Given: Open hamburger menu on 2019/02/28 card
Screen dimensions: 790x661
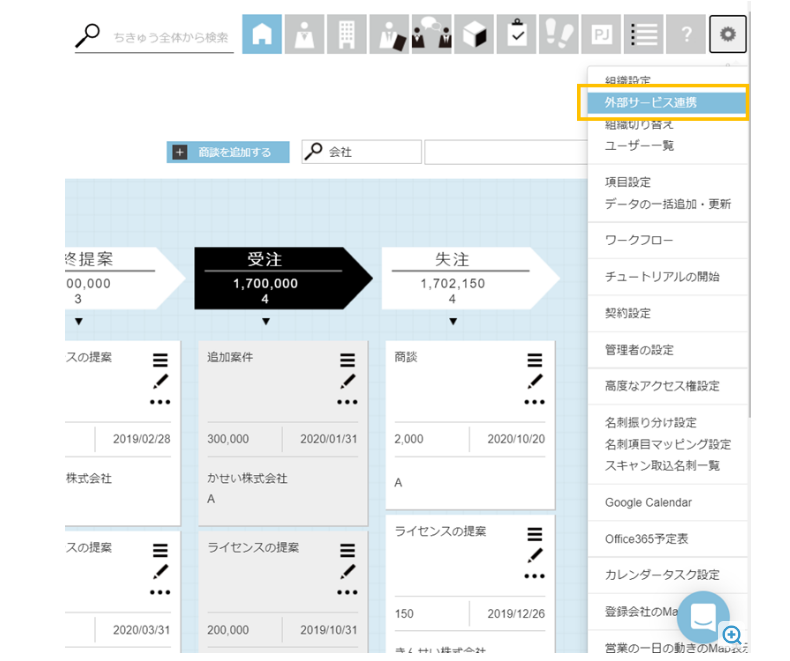Looking at the screenshot, I should tap(160, 360).
